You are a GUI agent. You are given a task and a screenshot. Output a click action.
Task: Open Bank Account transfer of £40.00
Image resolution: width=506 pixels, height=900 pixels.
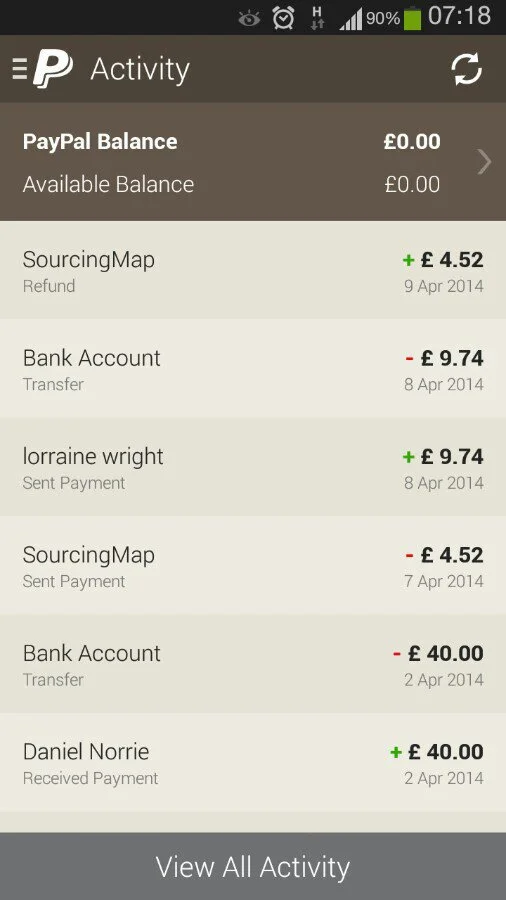(253, 664)
